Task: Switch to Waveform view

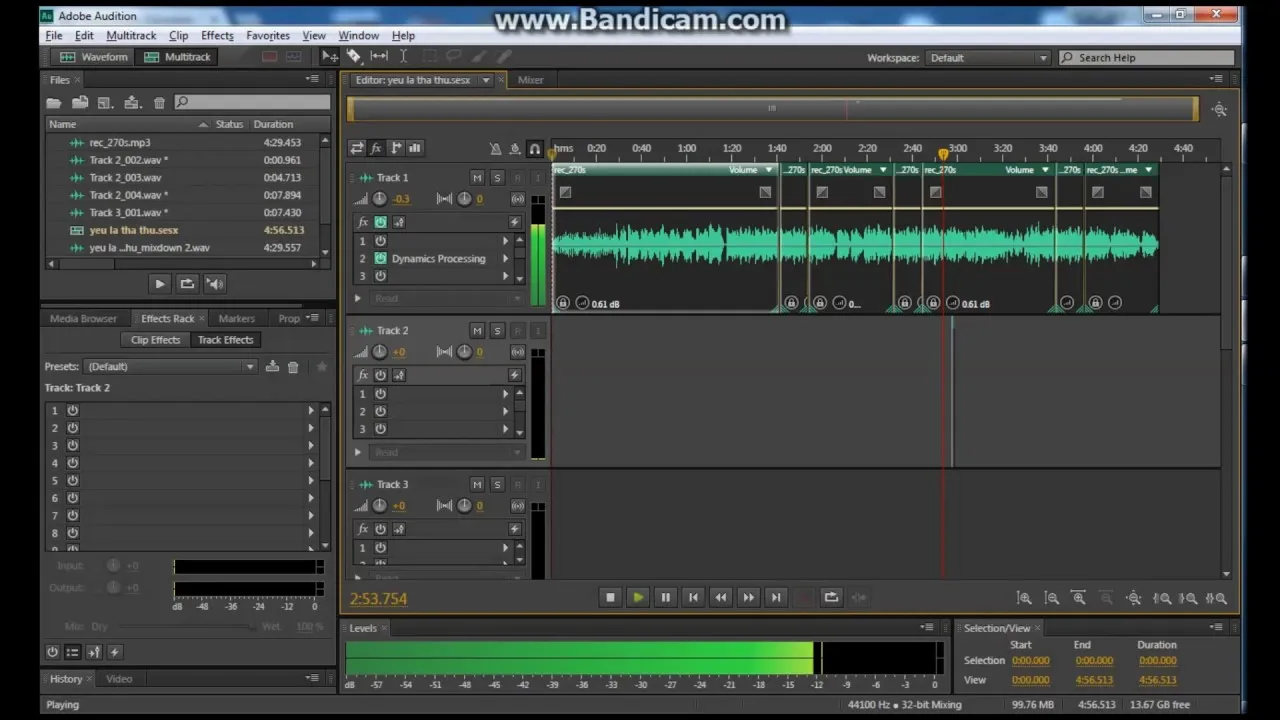Action: (94, 57)
